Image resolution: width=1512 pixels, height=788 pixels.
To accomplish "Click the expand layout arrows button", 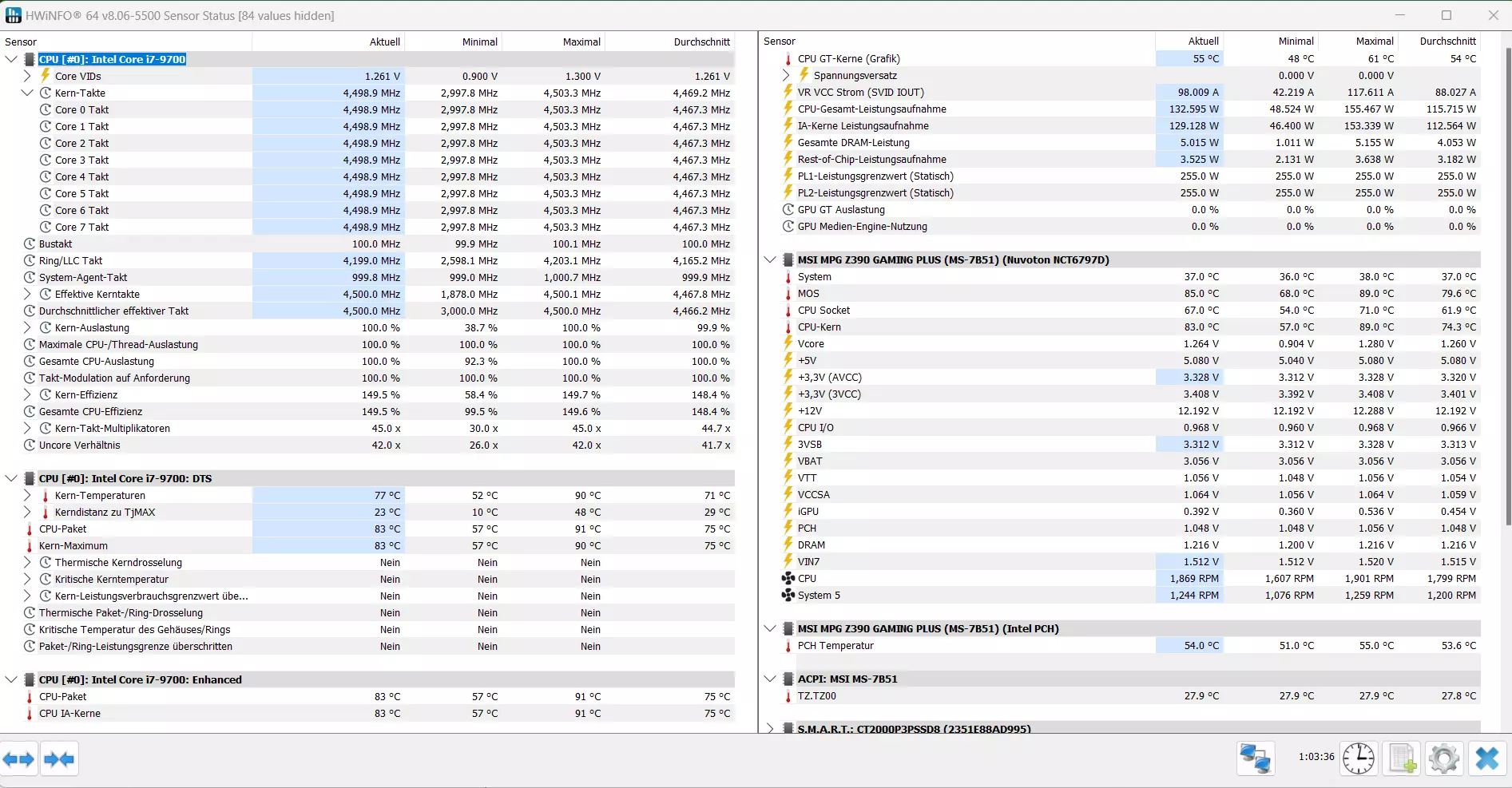I will tap(19, 759).
